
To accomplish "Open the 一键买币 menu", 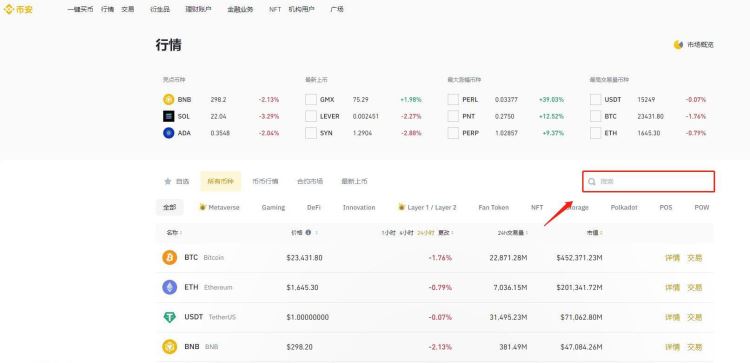I will tap(80, 9).
